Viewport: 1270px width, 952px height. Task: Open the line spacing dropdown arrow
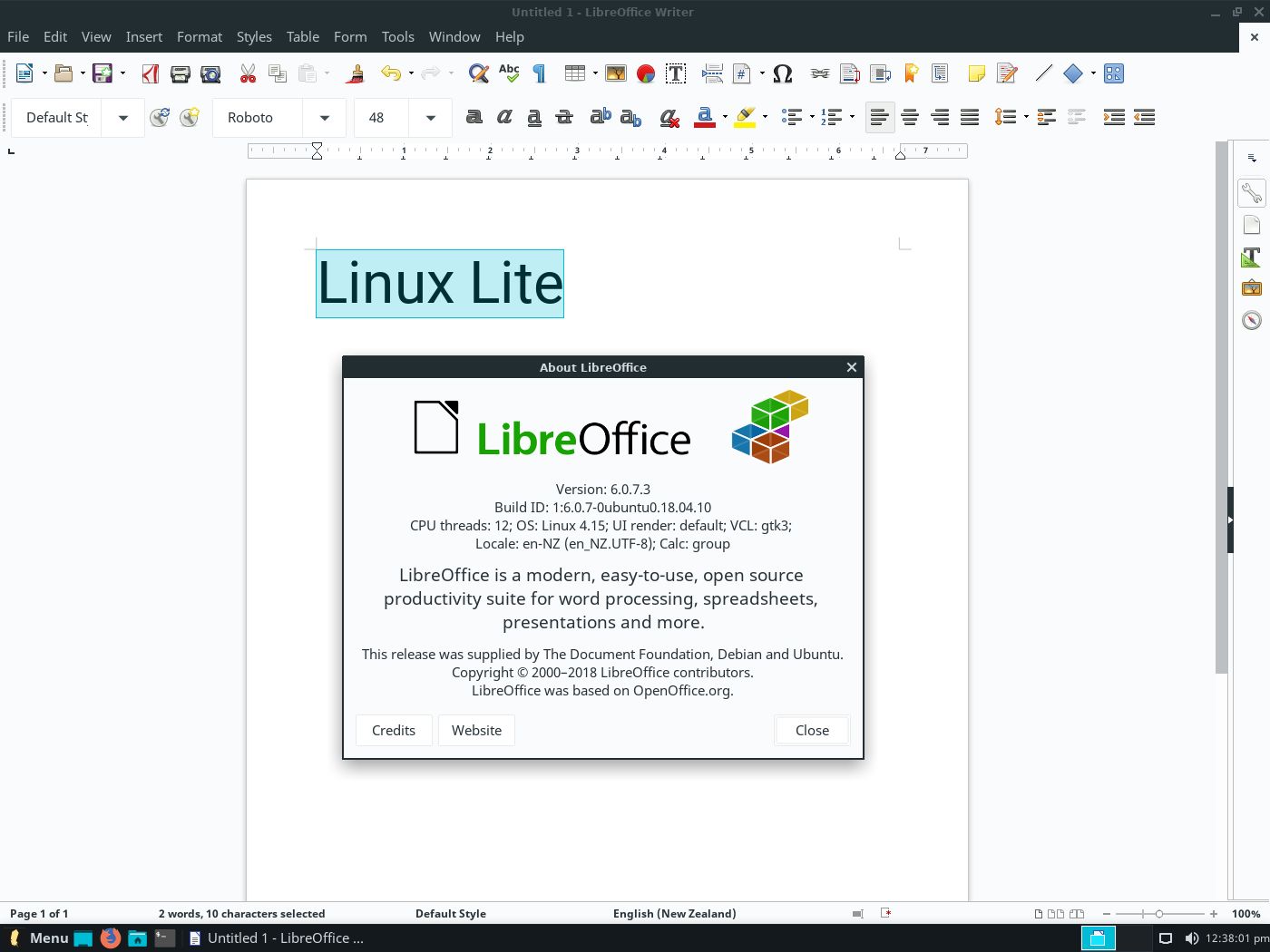[x=1026, y=117]
